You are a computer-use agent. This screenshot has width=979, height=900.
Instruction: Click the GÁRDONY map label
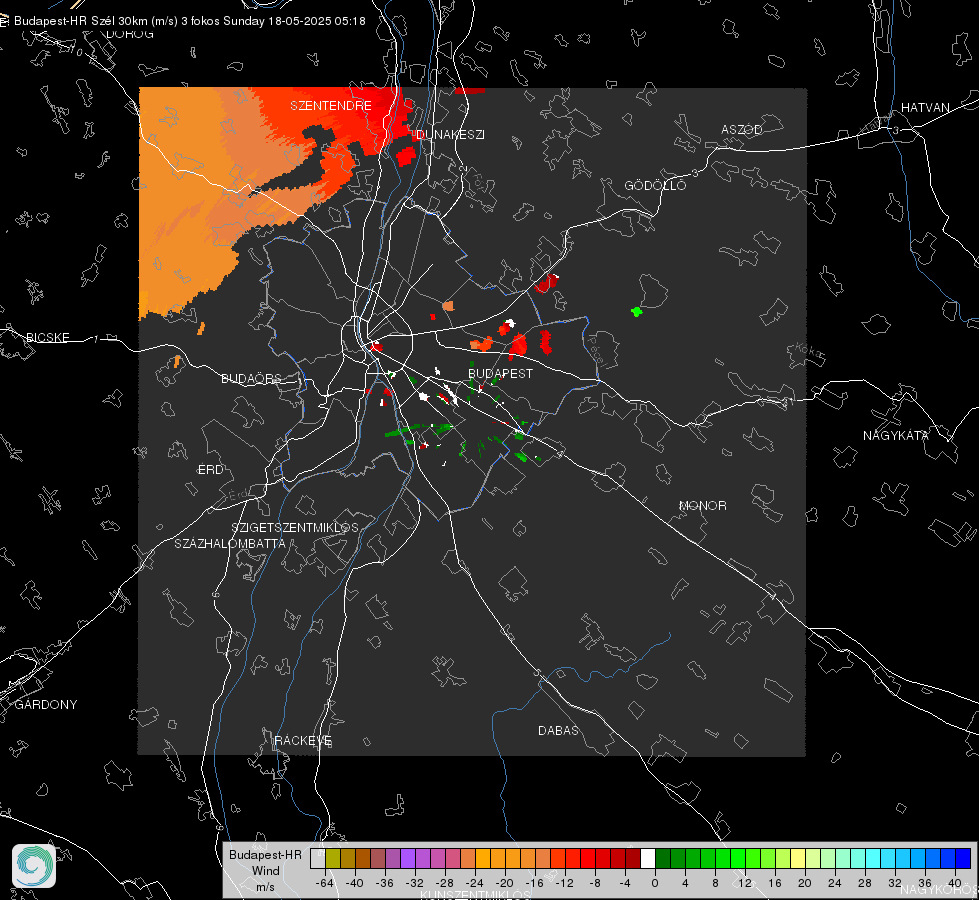pyautogui.click(x=46, y=705)
